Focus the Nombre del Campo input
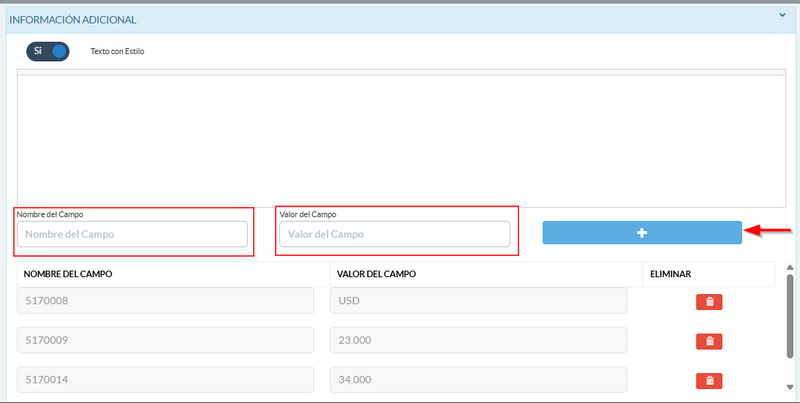Image resolution: width=800 pixels, height=403 pixels. tap(132, 234)
